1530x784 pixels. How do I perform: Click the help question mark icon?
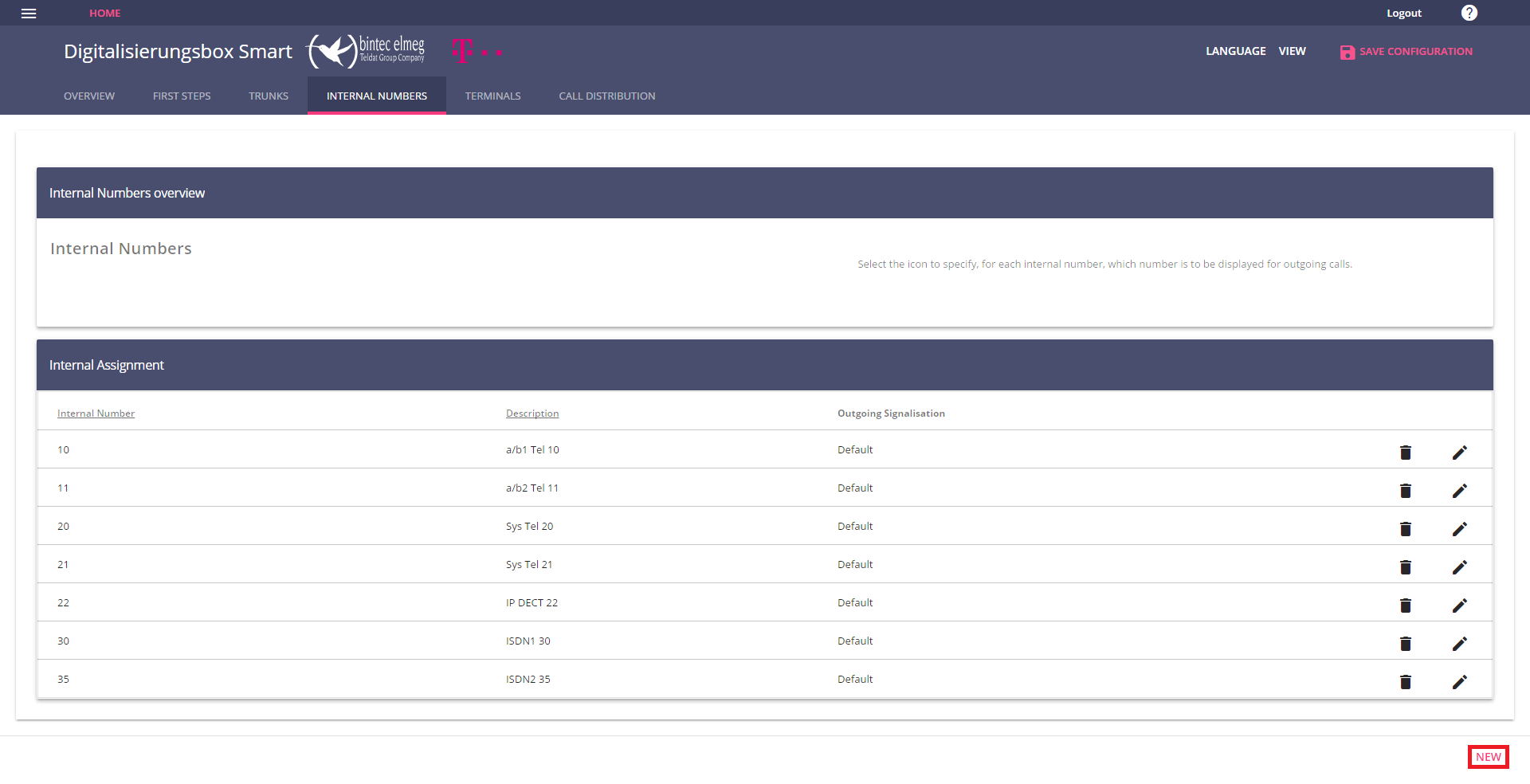tap(1469, 13)
